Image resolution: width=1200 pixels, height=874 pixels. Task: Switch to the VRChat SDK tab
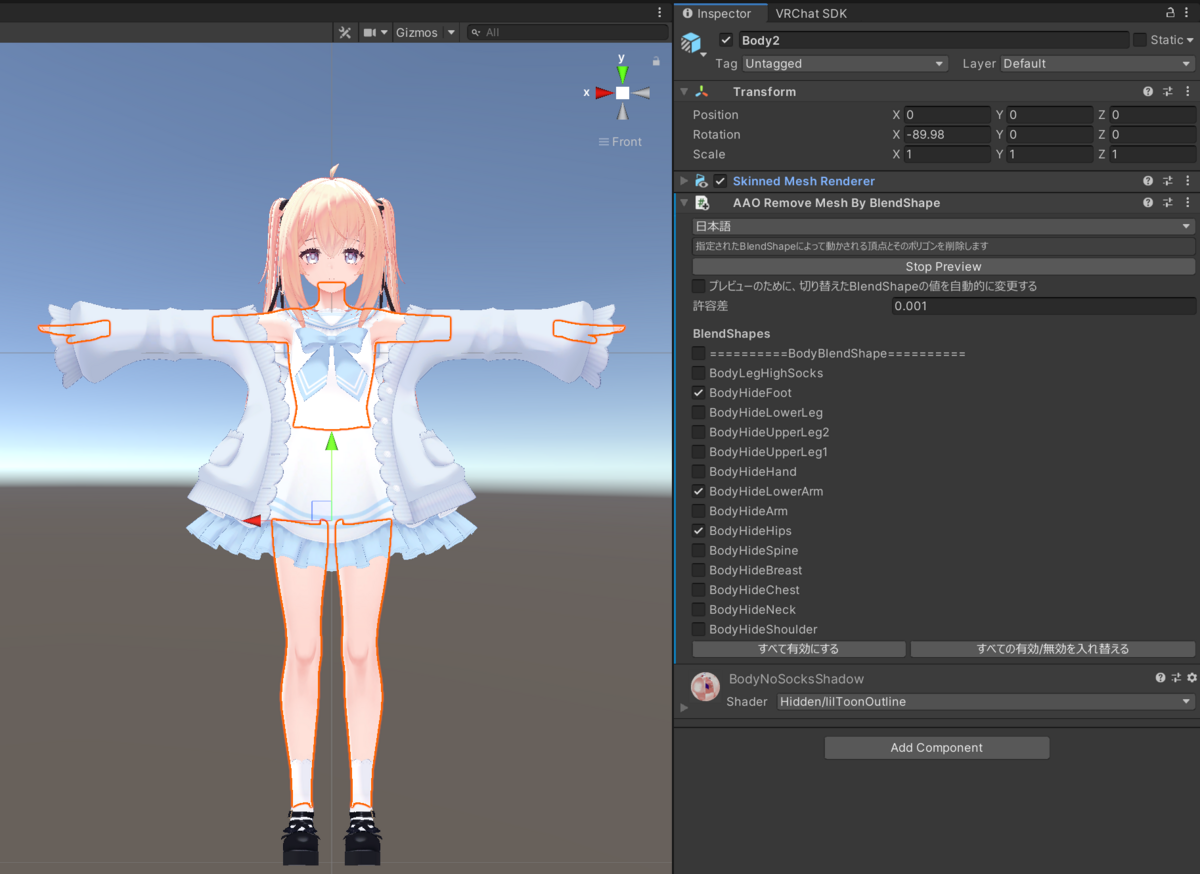[811, 14]
